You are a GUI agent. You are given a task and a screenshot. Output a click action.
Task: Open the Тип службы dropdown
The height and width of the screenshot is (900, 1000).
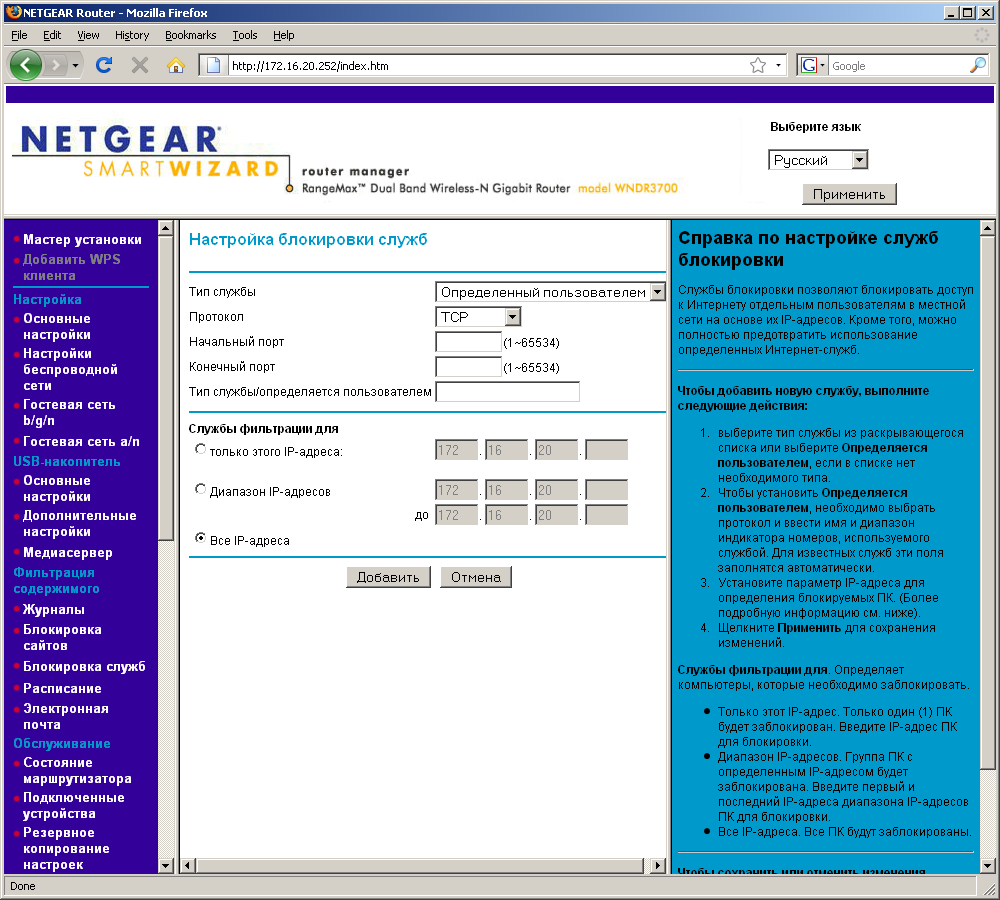coord(550,292)
